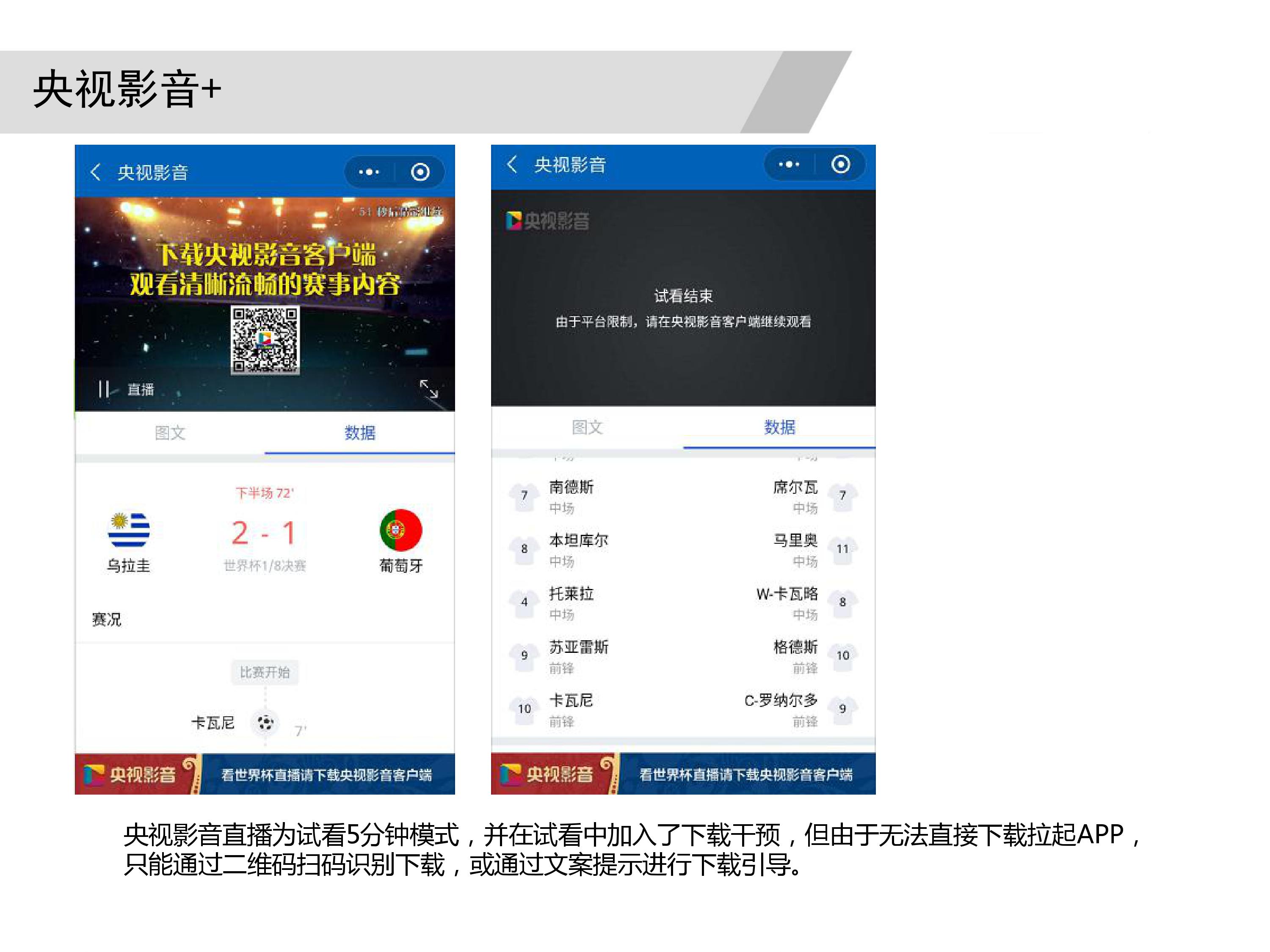The width and height of the screenshot is (1270, 952).
Task: Click 下半场 72' match time text
Action: (265, 493)
